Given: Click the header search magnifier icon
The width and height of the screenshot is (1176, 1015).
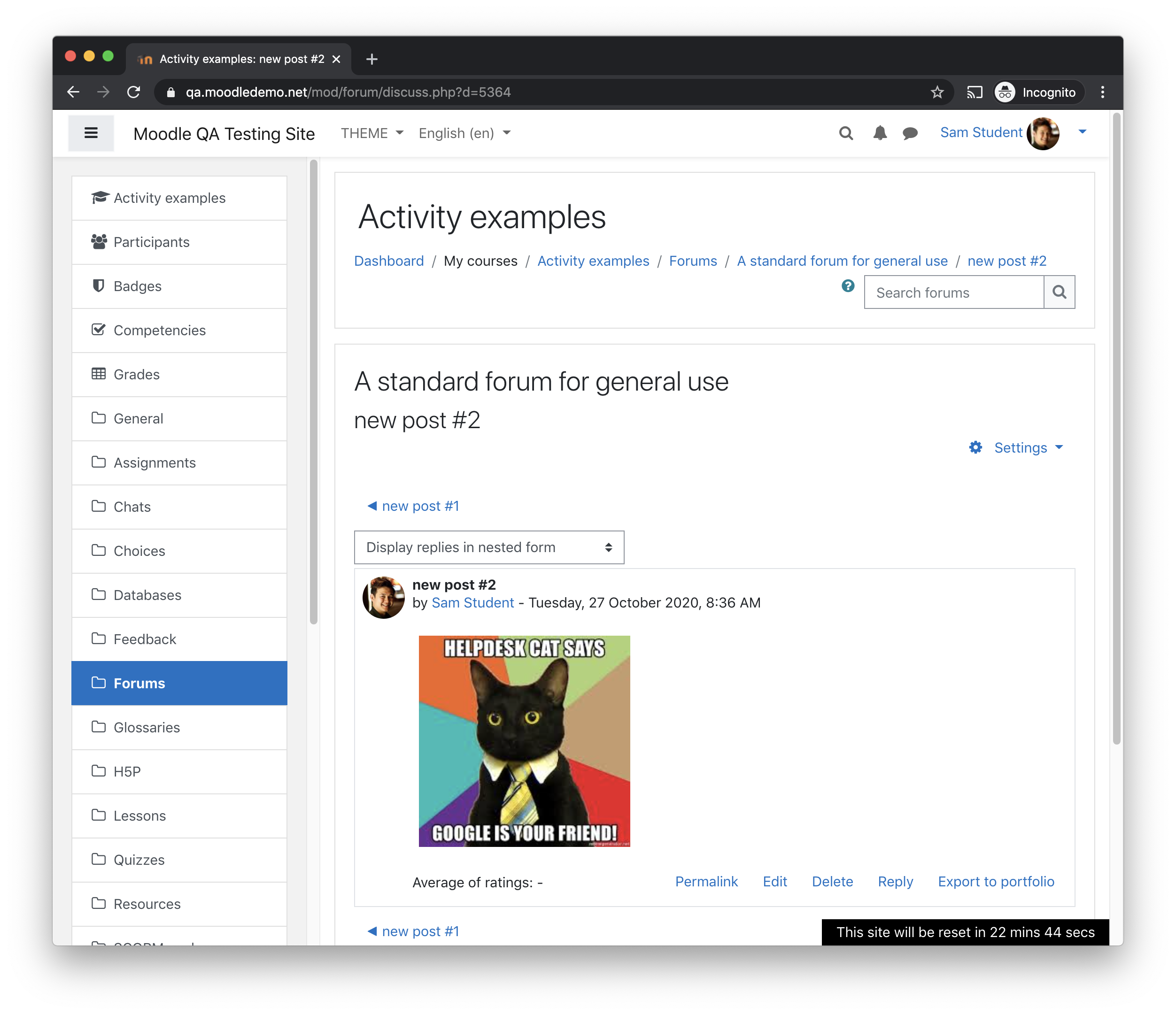Looking at the screenshot, I should (846, 133).
